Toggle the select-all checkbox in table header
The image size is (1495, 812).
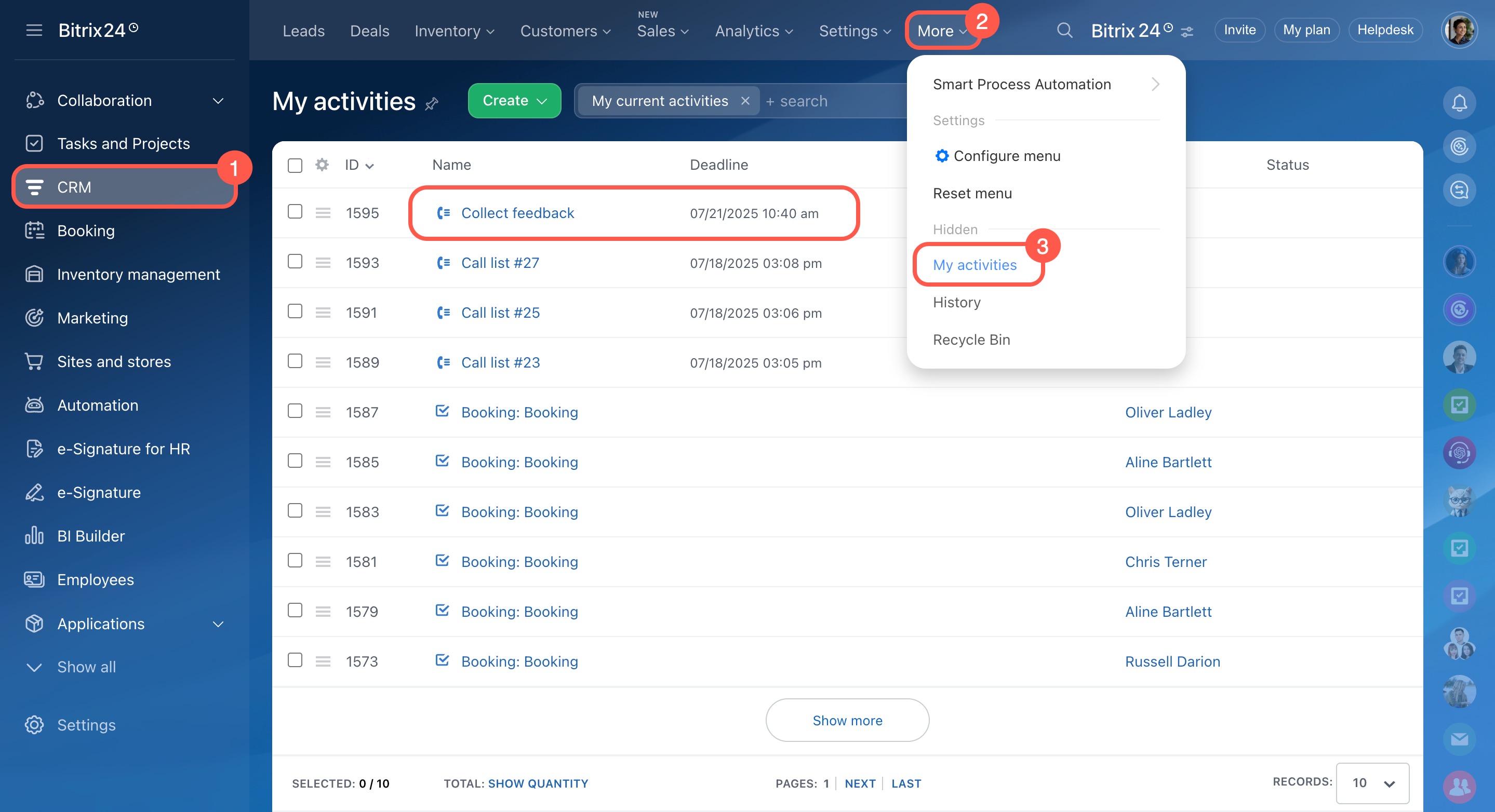pos(295,165)
